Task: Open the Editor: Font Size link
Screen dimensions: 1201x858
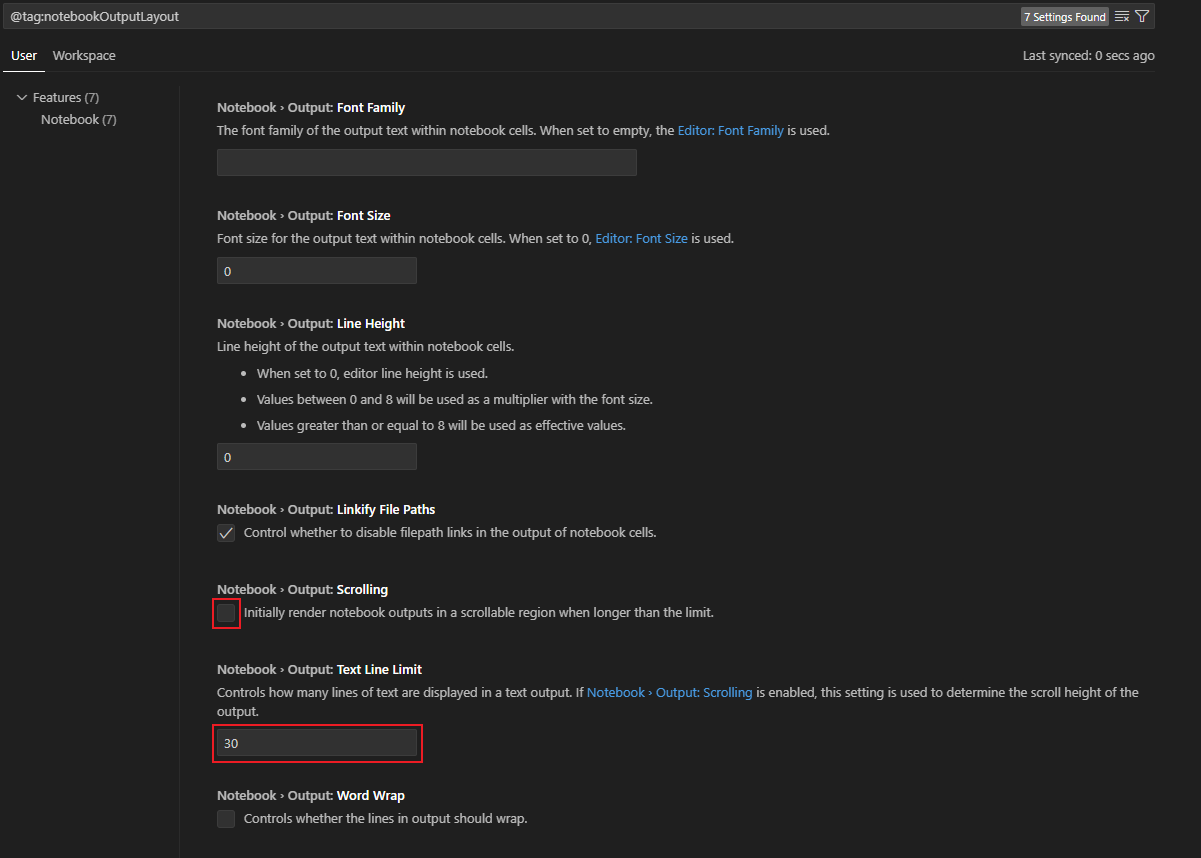Action: (x=641, y=238)
